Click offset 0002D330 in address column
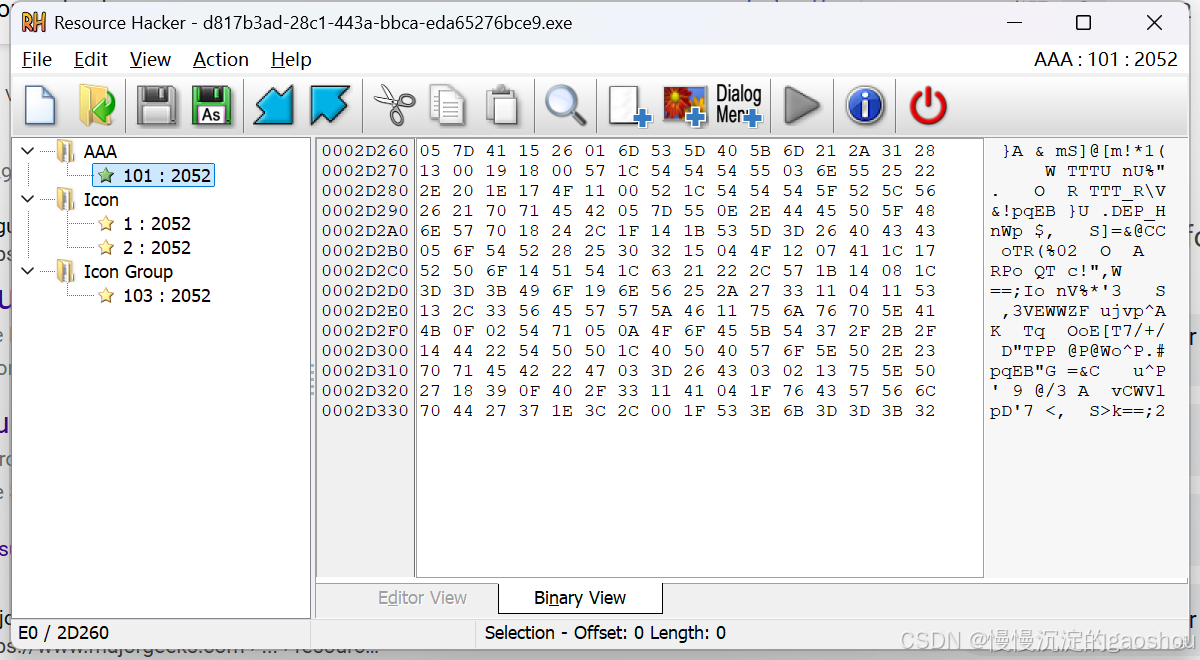 (365, 411)
